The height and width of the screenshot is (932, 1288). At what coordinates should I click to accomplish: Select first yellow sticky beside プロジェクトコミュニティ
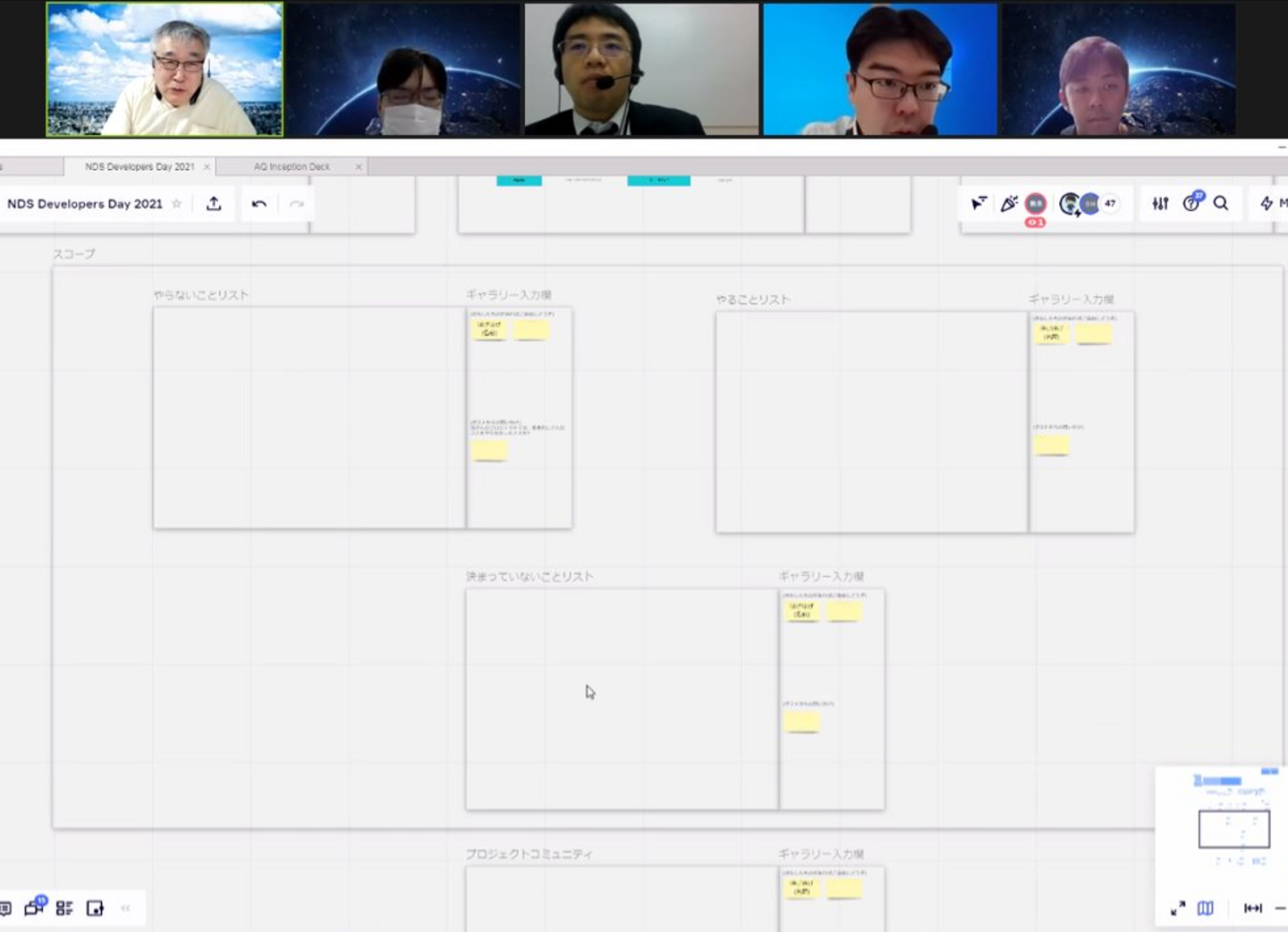click(x=802, y=888)
